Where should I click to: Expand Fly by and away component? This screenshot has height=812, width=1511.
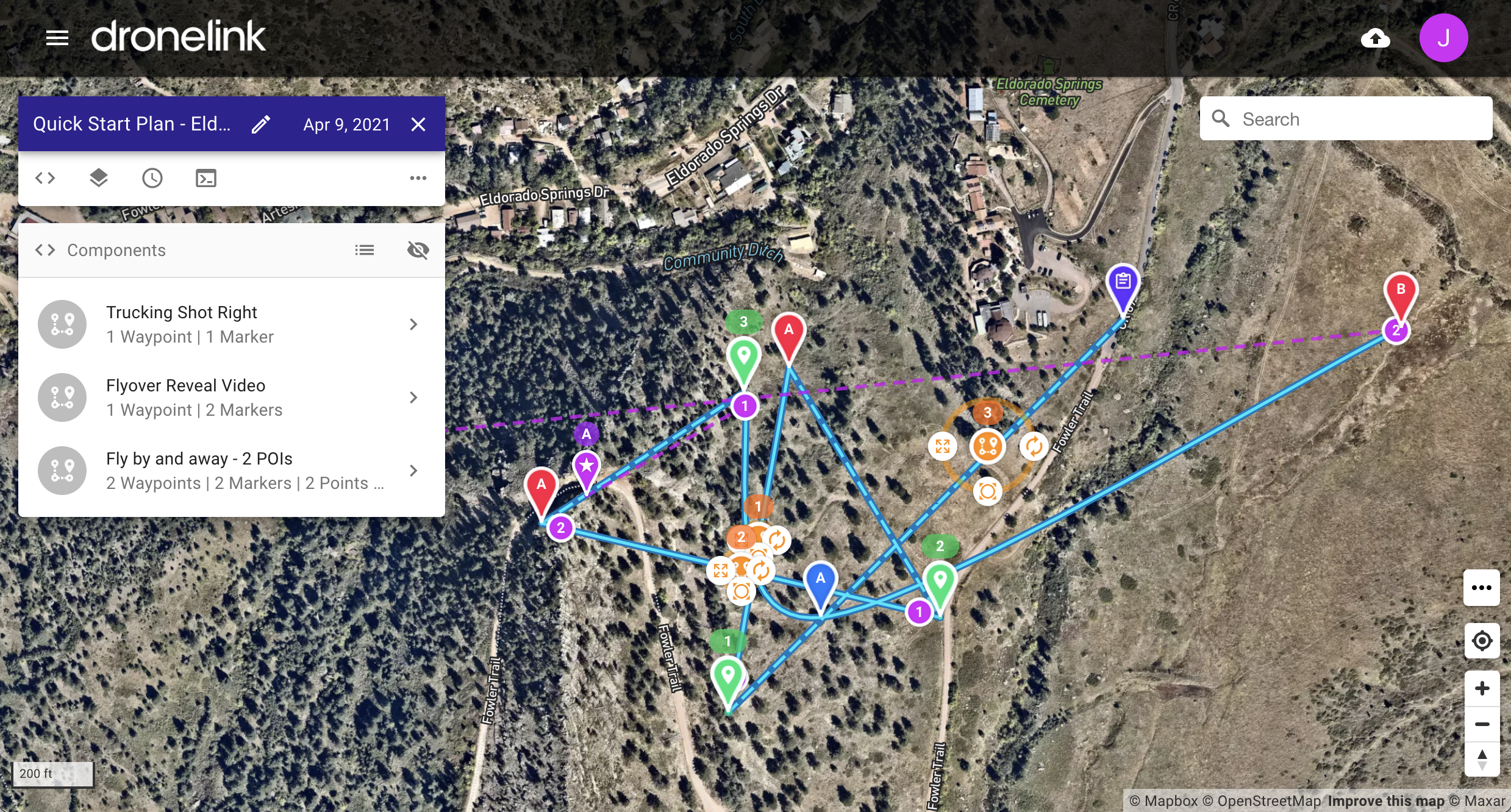point(232,471)
